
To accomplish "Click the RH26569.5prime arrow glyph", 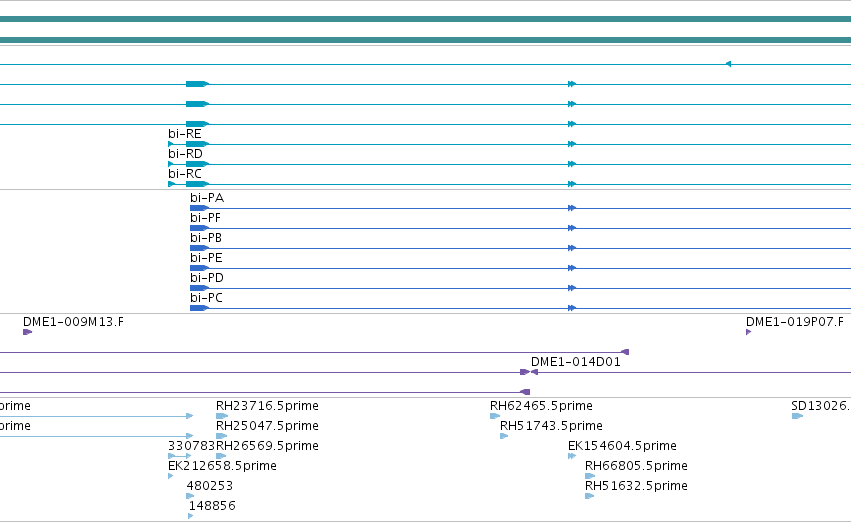I will click(x=221, y=456).
